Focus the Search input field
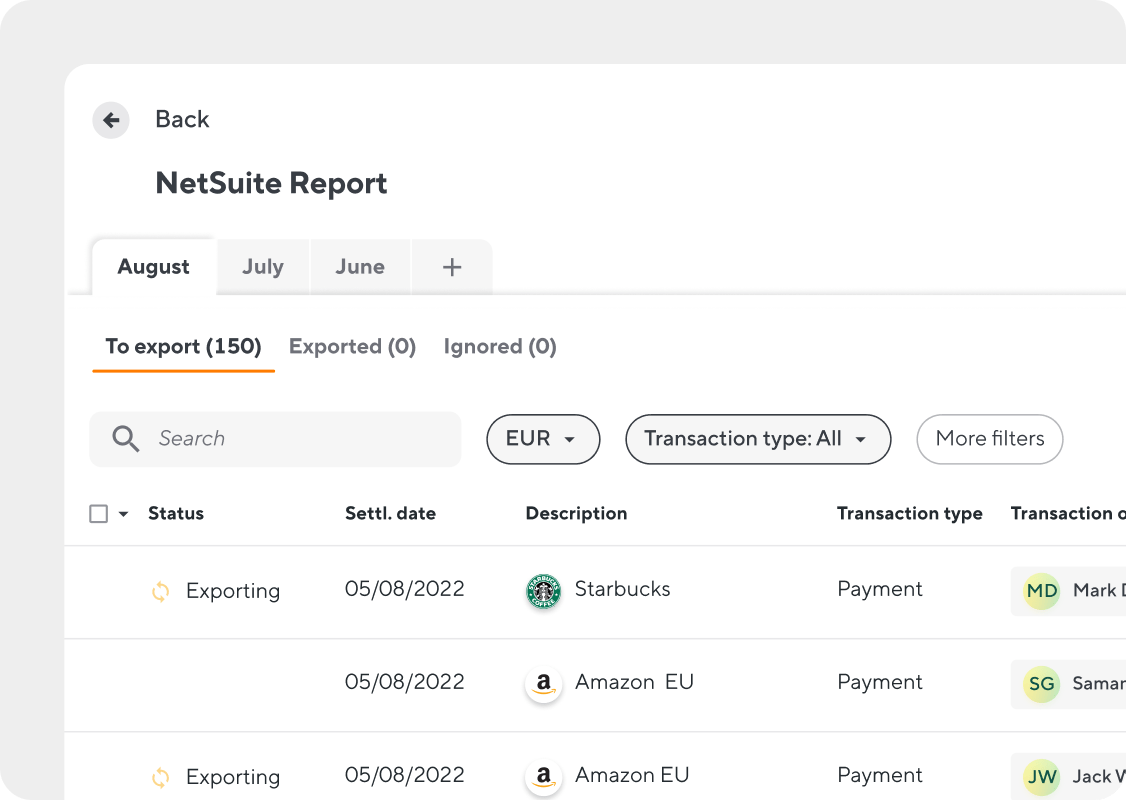This screenshot has height=800, width=1126. [x=275, y=439]
